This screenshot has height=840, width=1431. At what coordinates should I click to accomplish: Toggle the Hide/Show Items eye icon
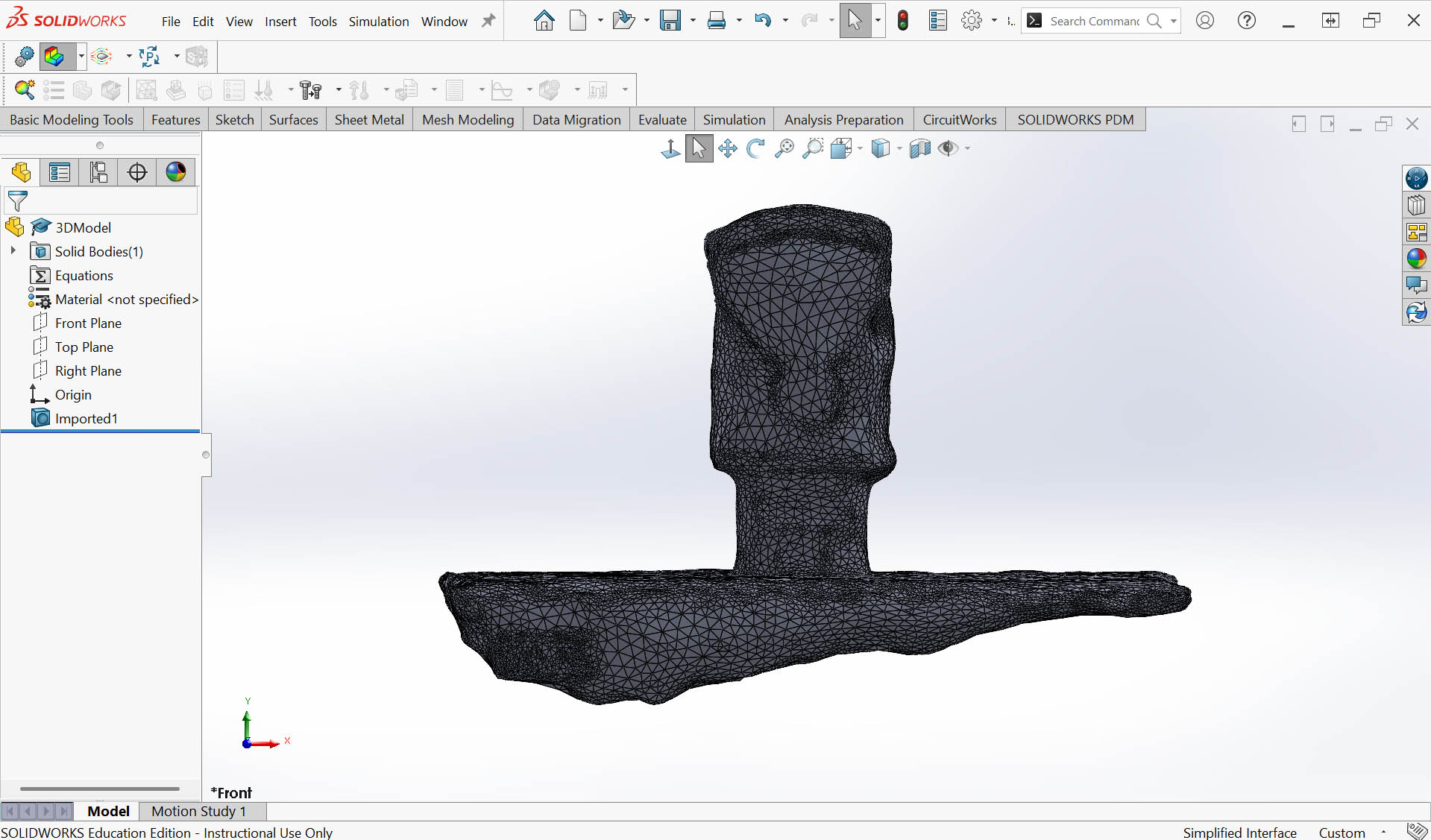pos(947,148)
